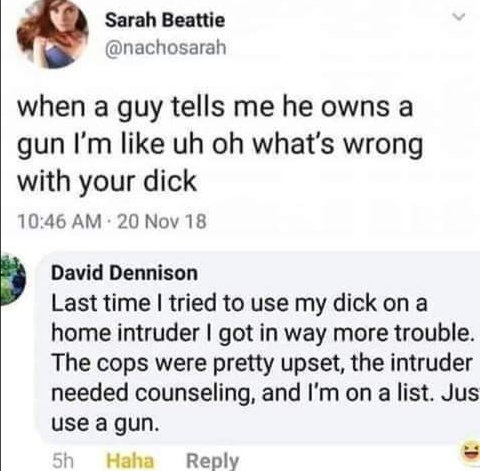
Task: Expand the tweet options chevron
Action: (x=460, y=16)
